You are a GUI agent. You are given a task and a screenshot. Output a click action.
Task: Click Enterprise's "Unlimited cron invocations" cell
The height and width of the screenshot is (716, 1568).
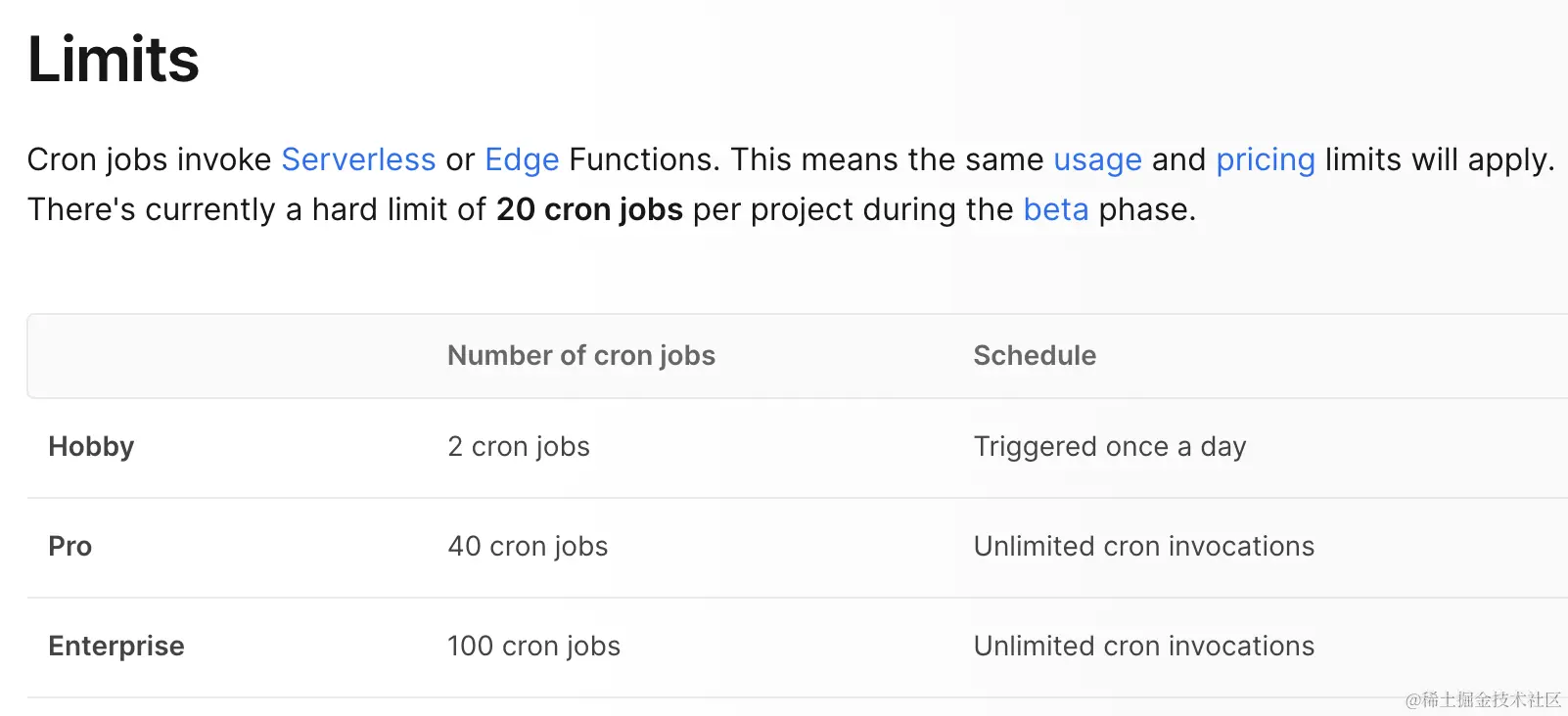coord(1143,646)
